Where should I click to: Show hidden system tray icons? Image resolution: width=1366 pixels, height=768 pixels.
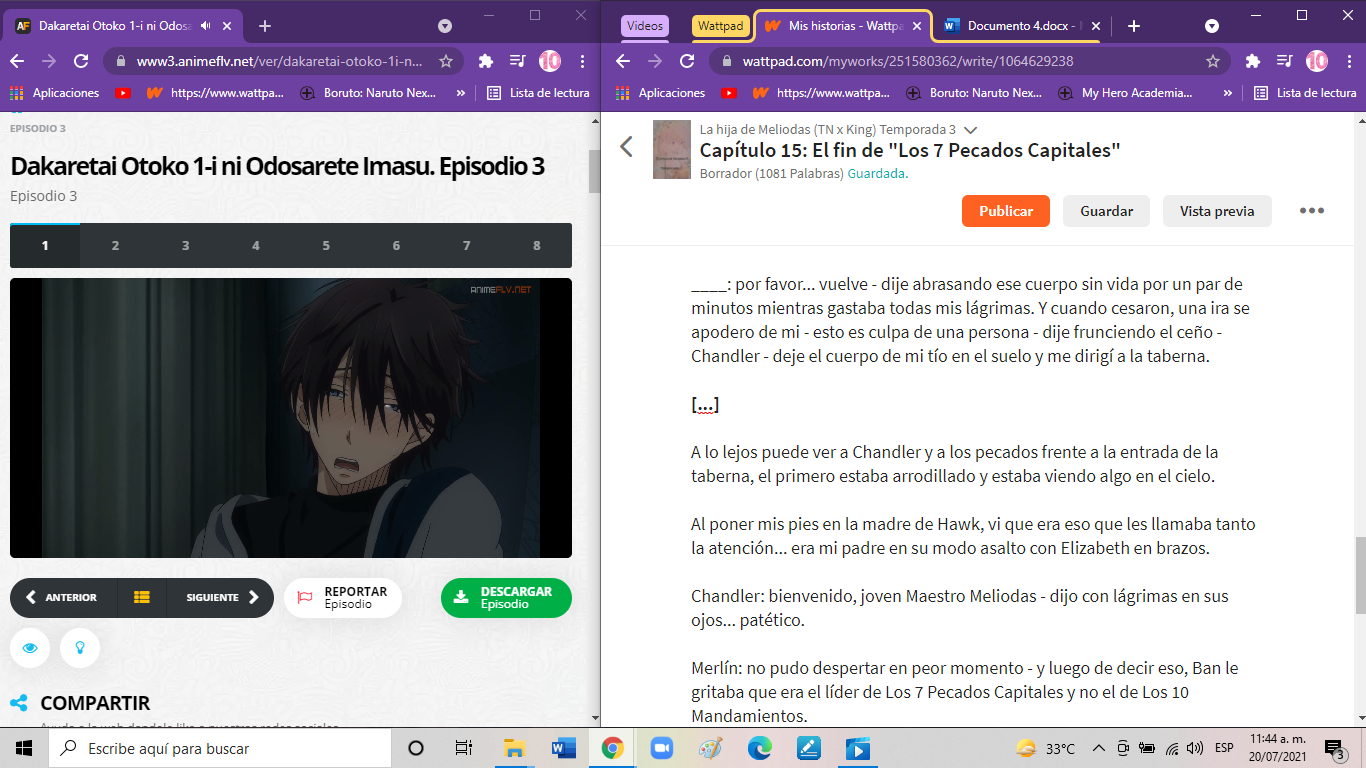(x=1098, y=748)
